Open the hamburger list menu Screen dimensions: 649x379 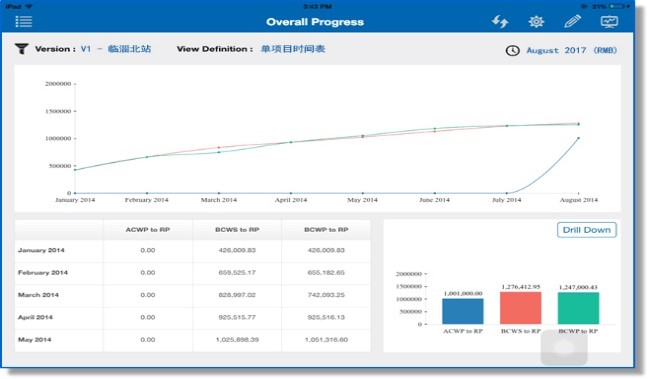coord(24,22)
